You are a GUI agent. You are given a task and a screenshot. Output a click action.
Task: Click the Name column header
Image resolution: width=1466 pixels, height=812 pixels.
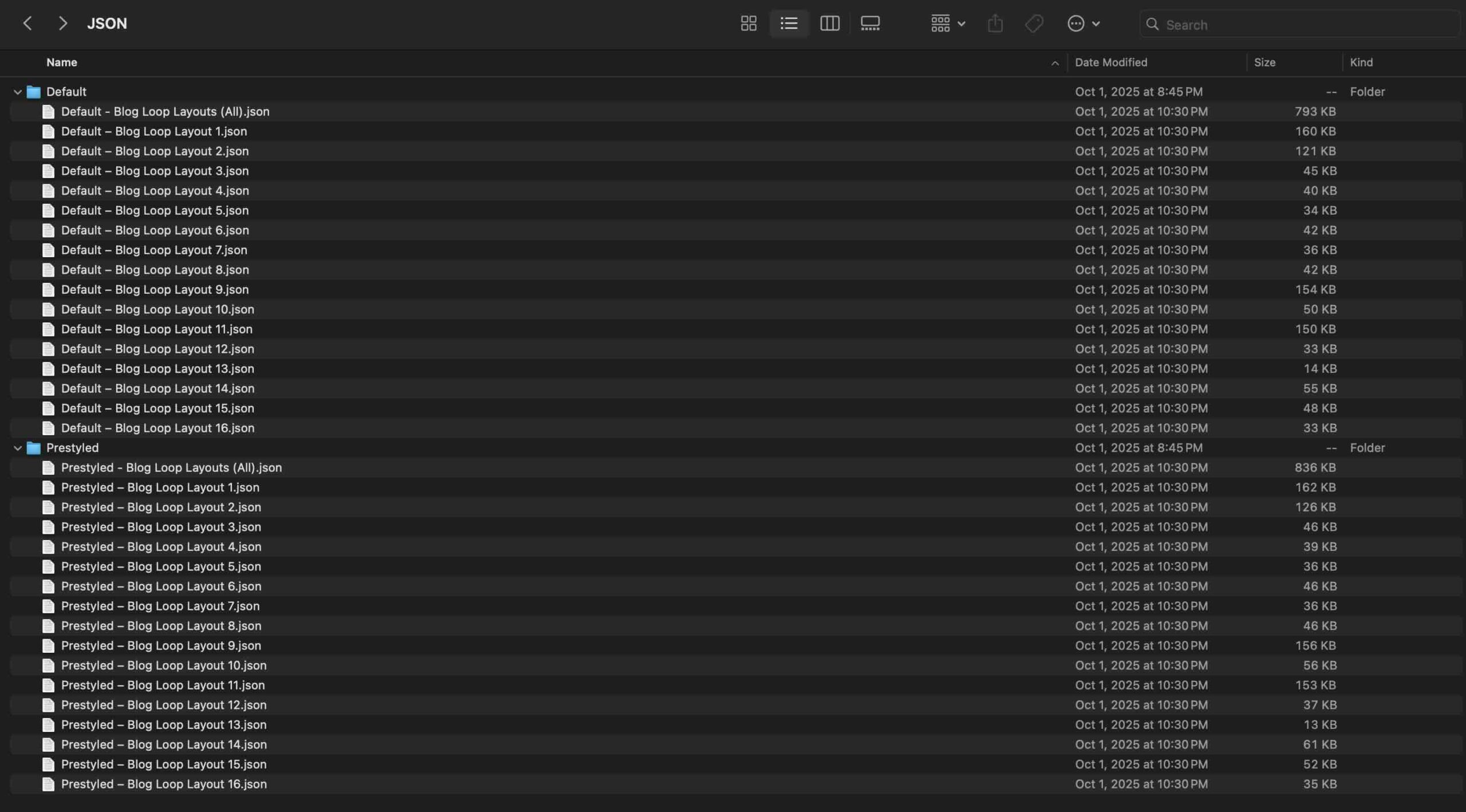tap(62, 62)
